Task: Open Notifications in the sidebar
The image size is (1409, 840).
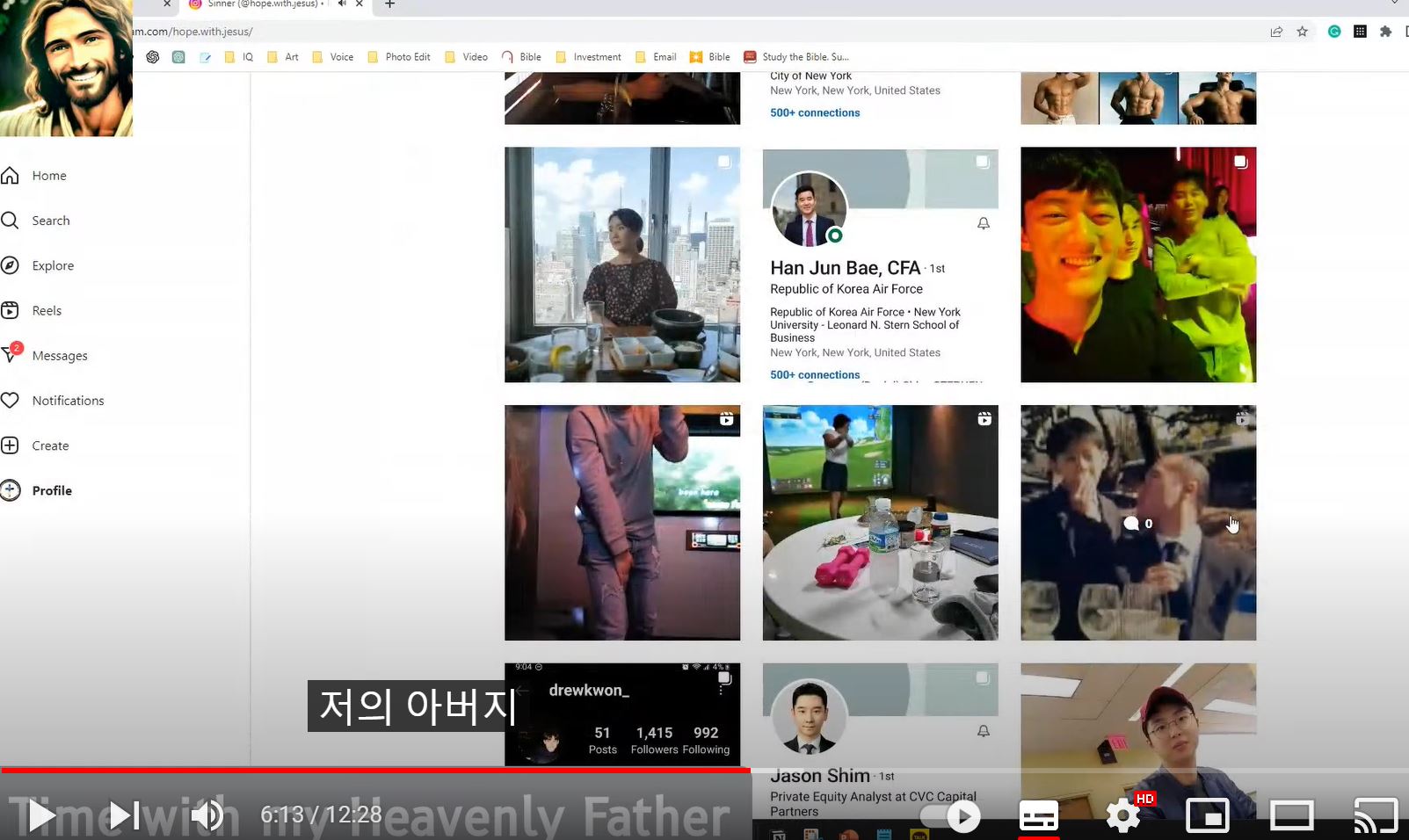Action: (68, 400)
